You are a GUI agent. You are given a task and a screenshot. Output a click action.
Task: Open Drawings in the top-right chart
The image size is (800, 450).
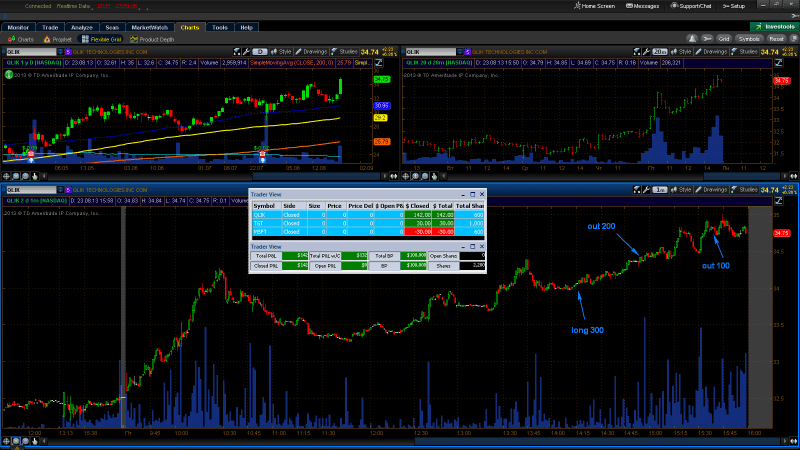[x=711, y=52]
